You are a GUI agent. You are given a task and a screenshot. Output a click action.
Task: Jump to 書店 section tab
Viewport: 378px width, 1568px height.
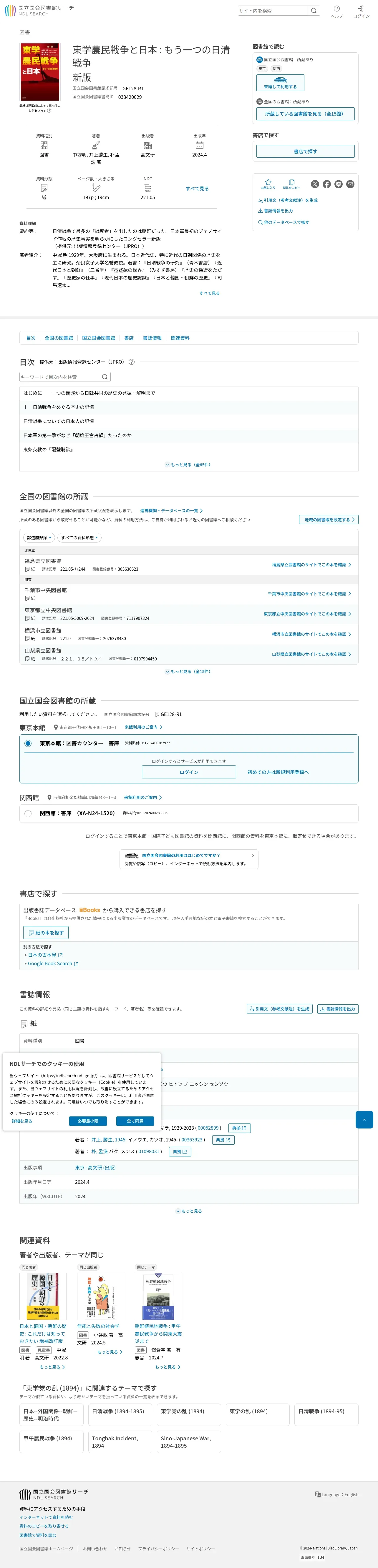[129, 338]
